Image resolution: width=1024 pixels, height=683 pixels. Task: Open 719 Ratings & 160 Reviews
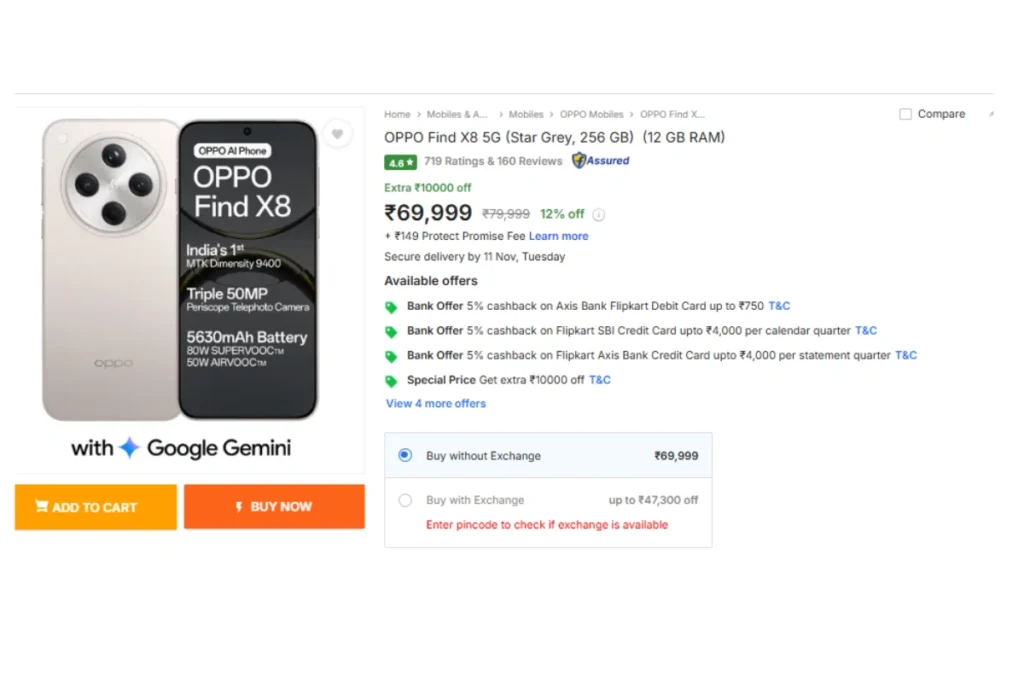(492, 161)
